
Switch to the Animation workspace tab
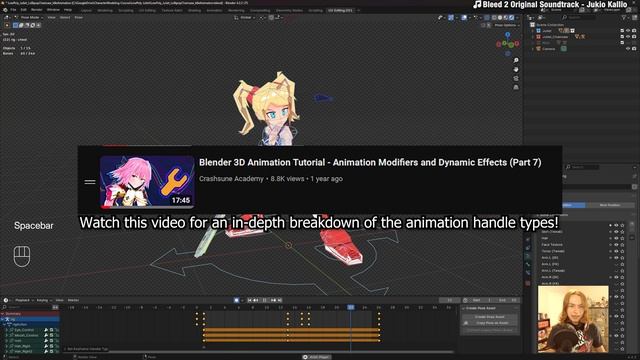(214, 10)
